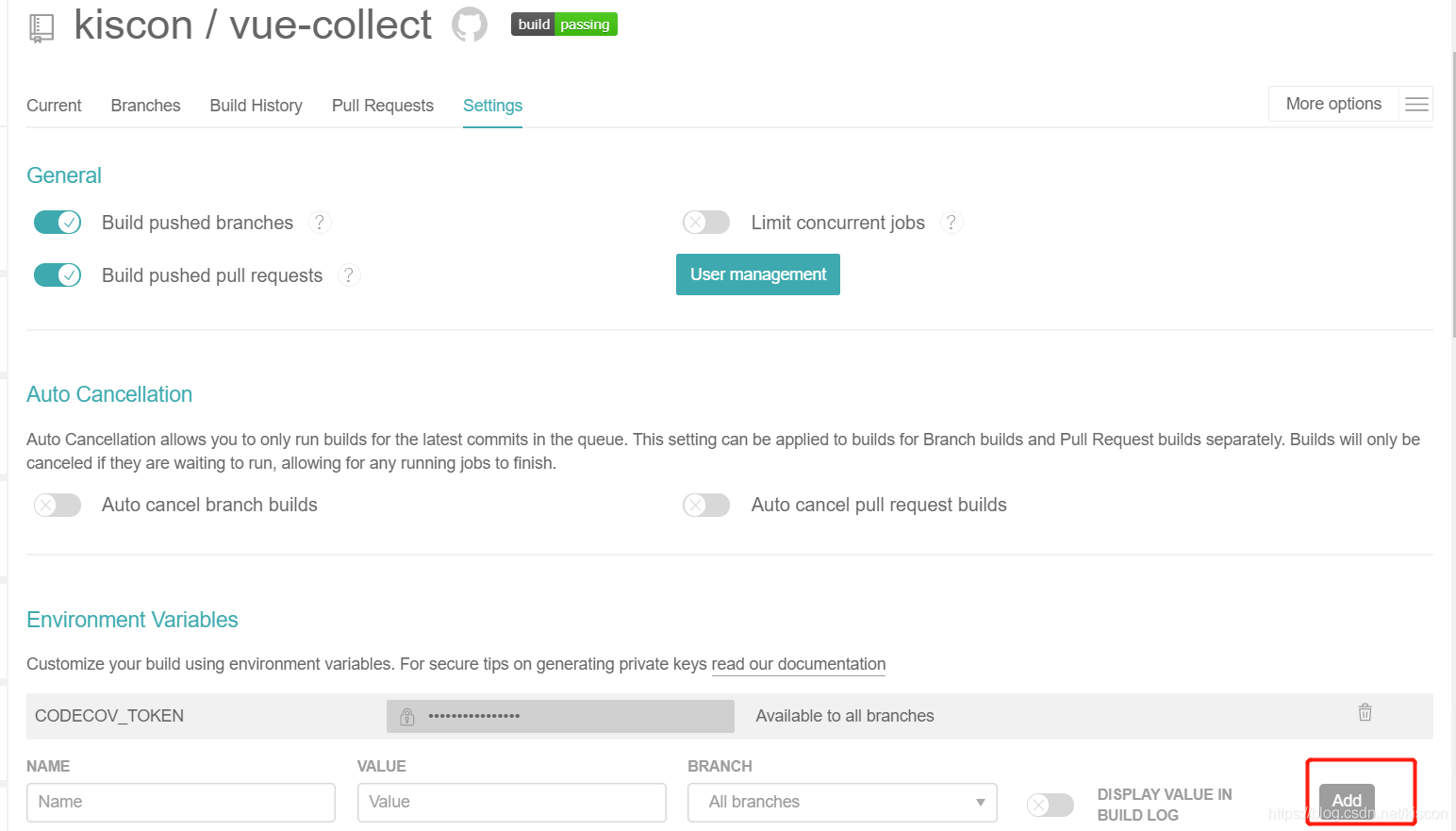Click the GitHub octocat icon beside repo name

click(x=469, y=25)
